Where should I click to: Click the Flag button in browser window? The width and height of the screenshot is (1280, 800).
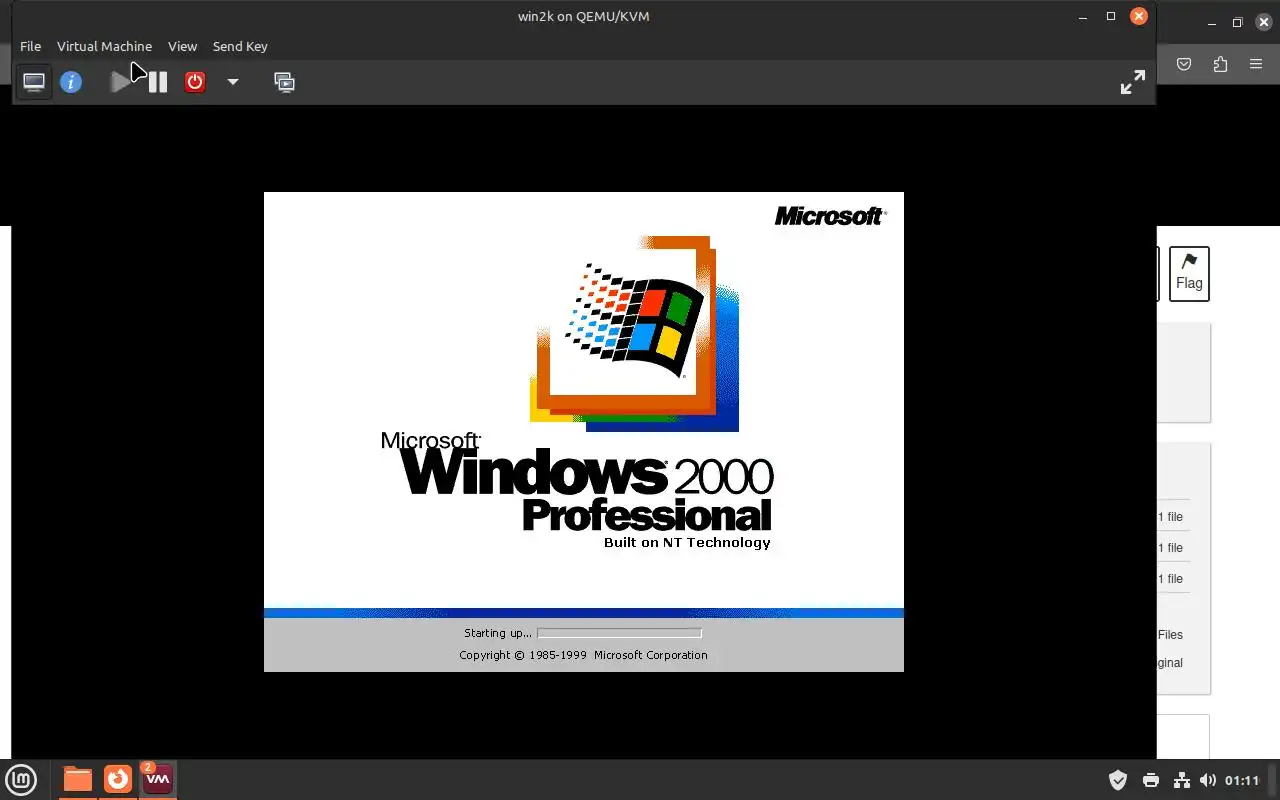coord(1189,273)
